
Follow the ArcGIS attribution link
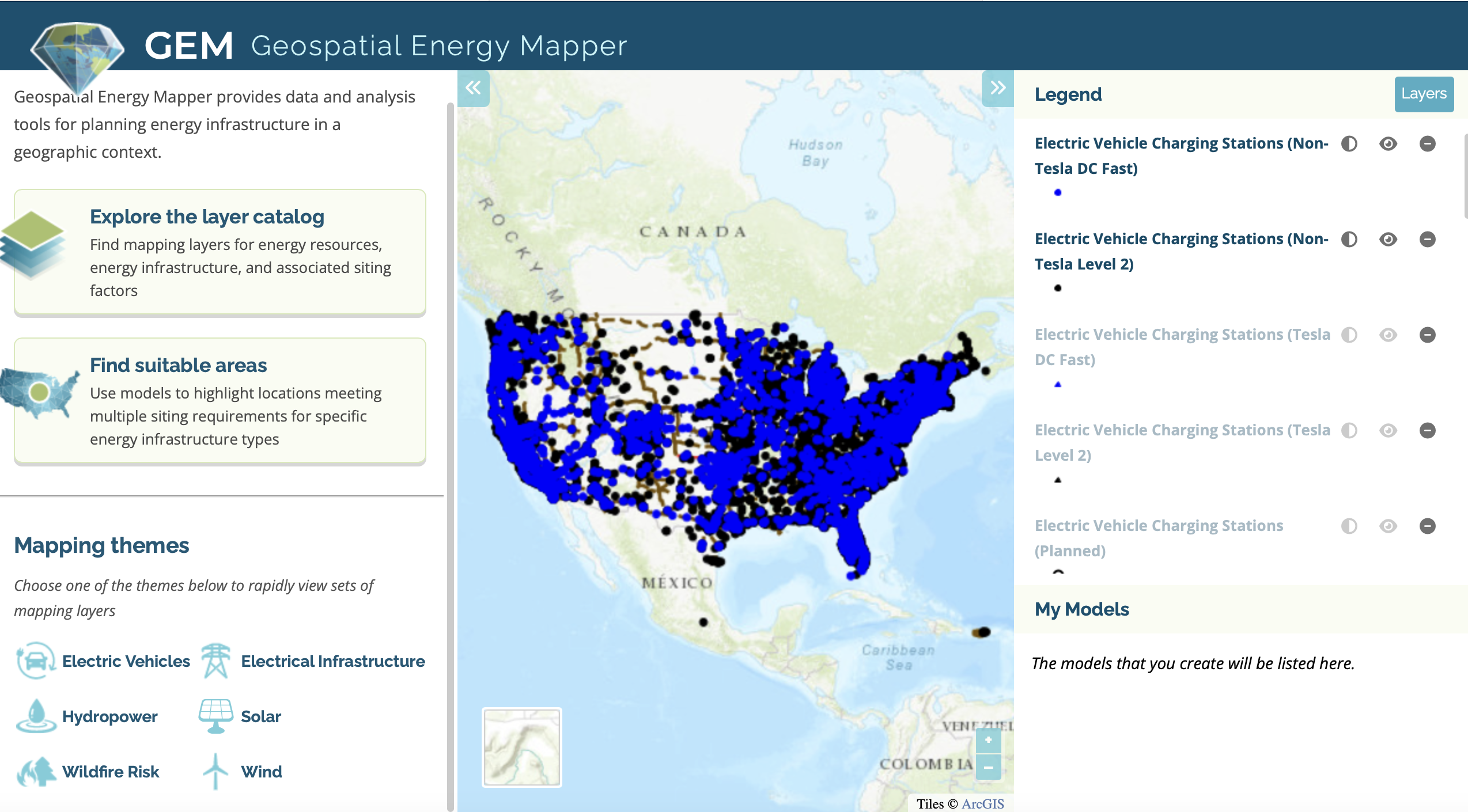(982, 804)
